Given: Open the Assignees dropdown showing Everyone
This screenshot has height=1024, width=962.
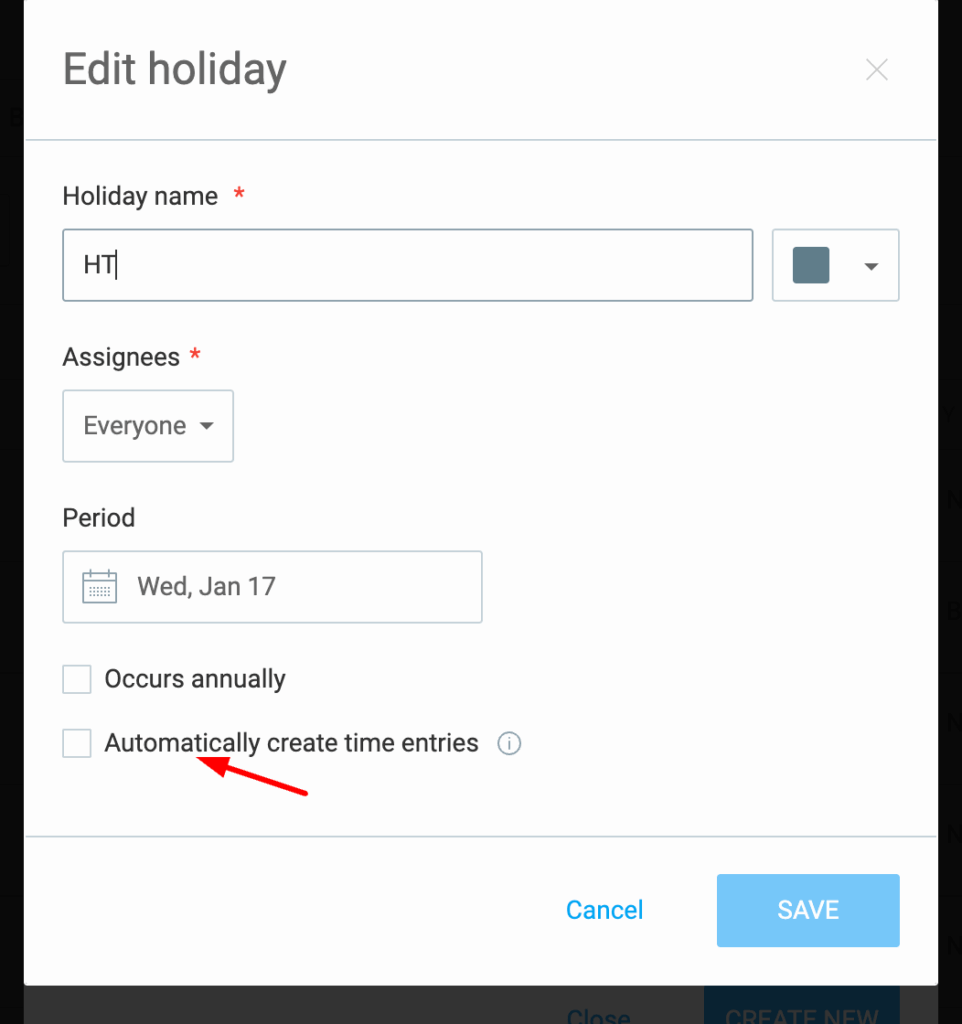Looking at the screenshot, I should (x=148, y=426).
